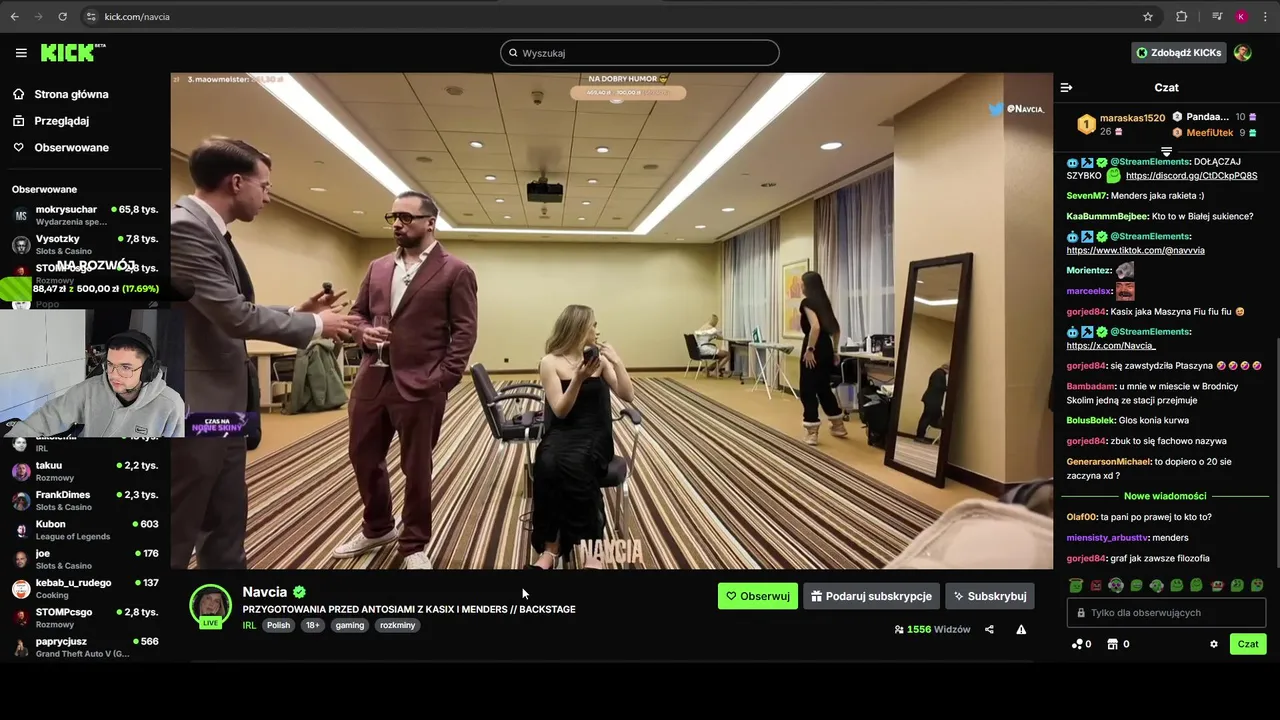Open site information icon in the address bar

tap(91, 17)
